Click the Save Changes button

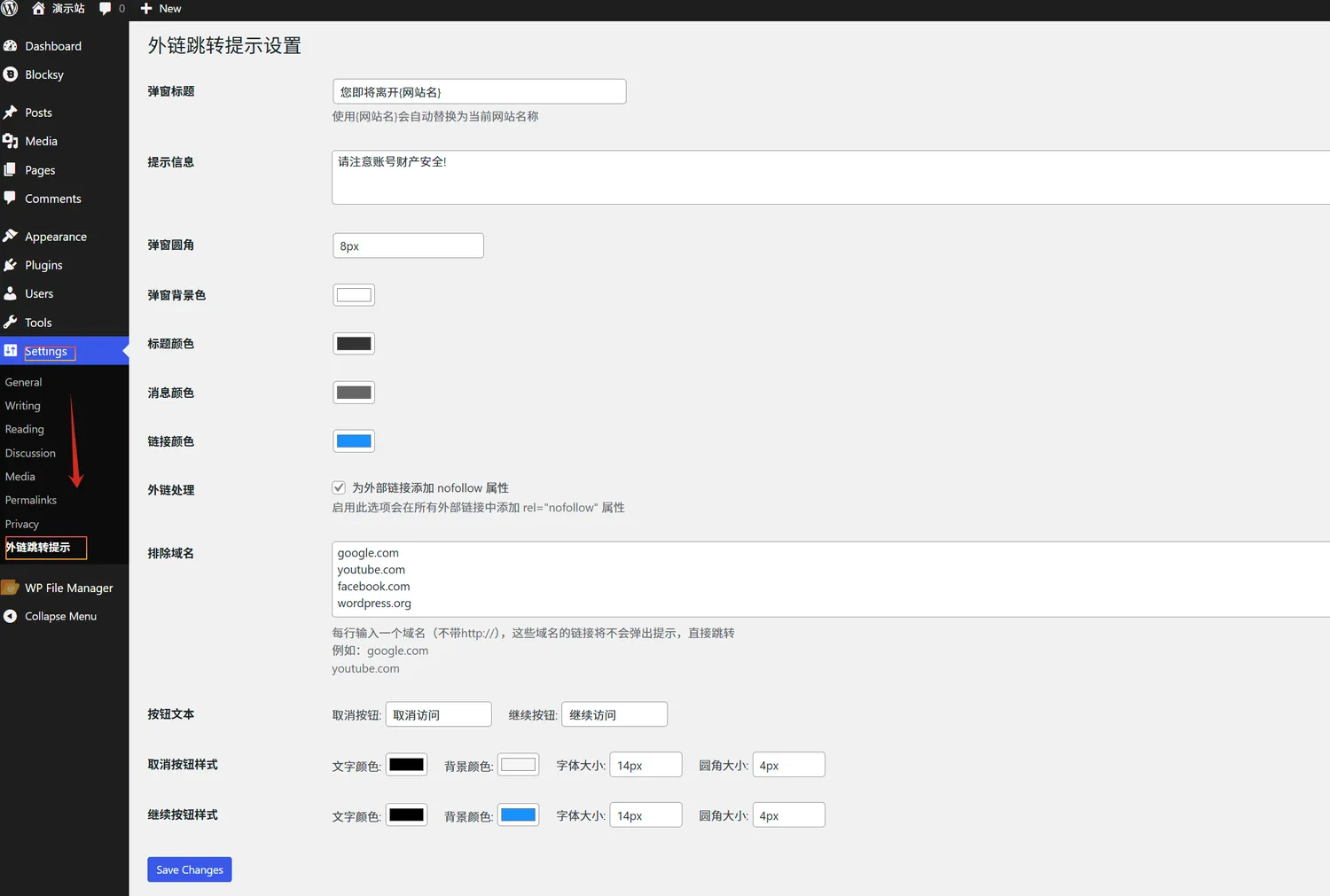point(190,869)
